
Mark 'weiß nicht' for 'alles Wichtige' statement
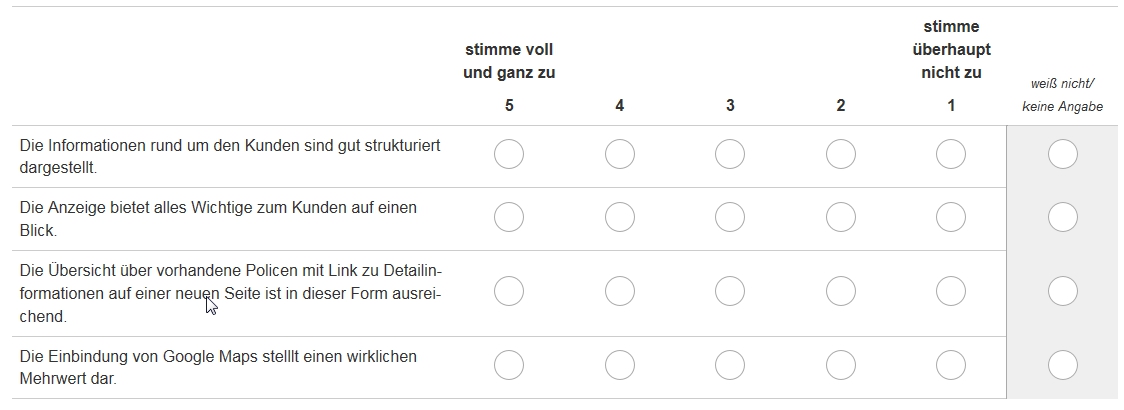point(1062,218)
